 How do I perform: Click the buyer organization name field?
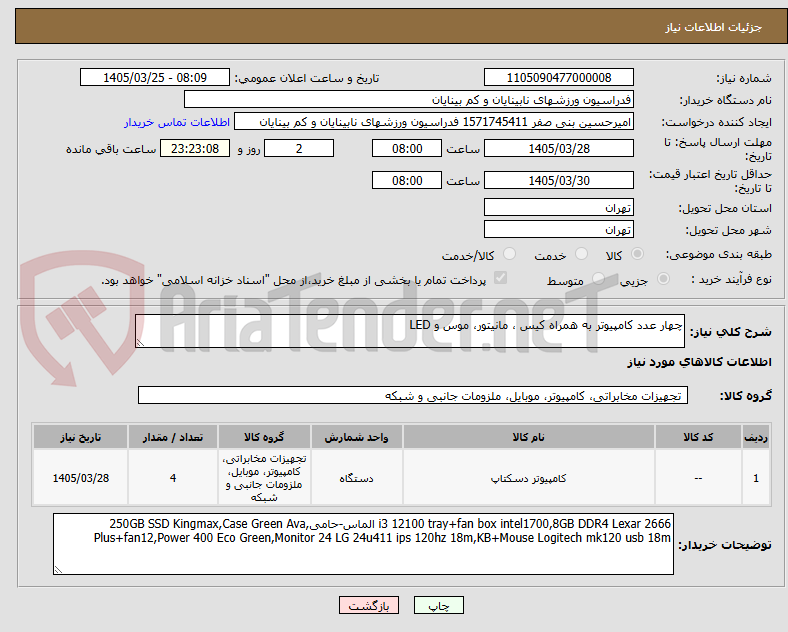click(409, 99)
